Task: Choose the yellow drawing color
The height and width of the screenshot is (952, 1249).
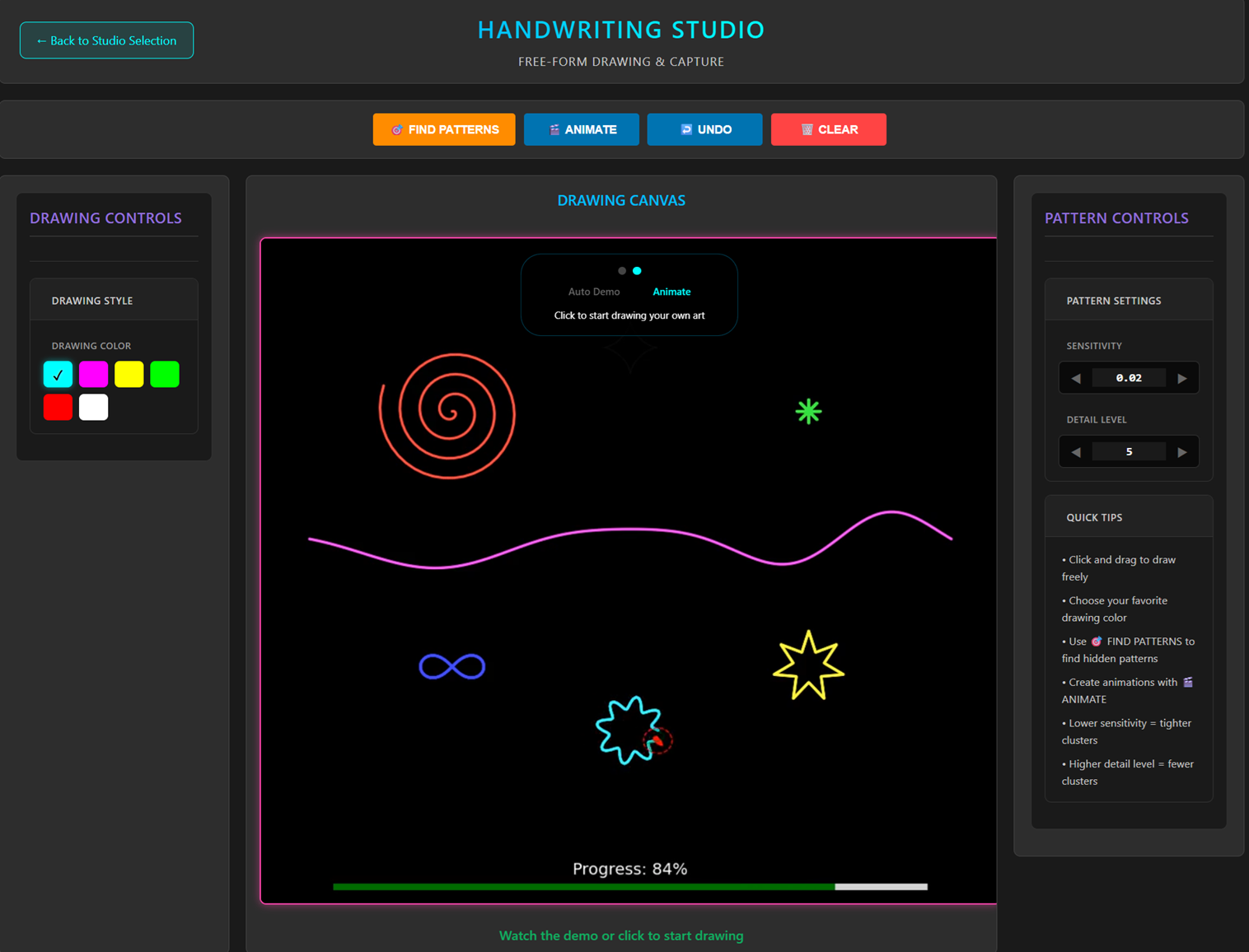Action: [129, 375]
